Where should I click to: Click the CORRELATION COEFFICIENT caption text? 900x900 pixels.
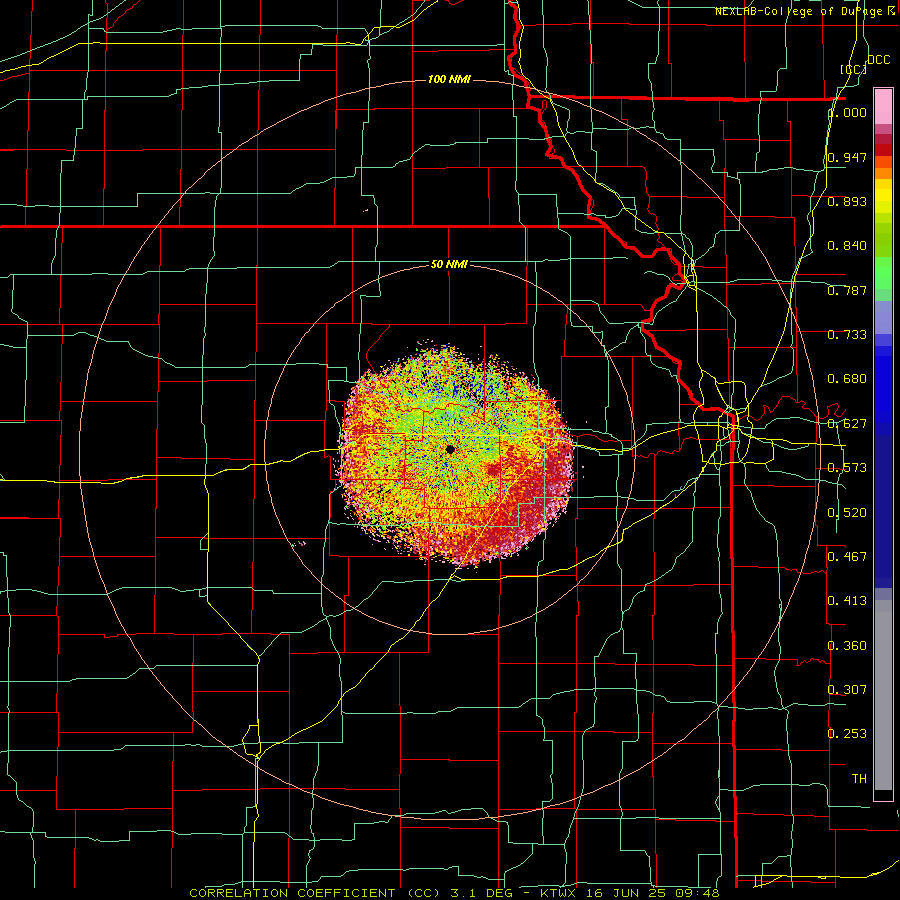(293, 893)
